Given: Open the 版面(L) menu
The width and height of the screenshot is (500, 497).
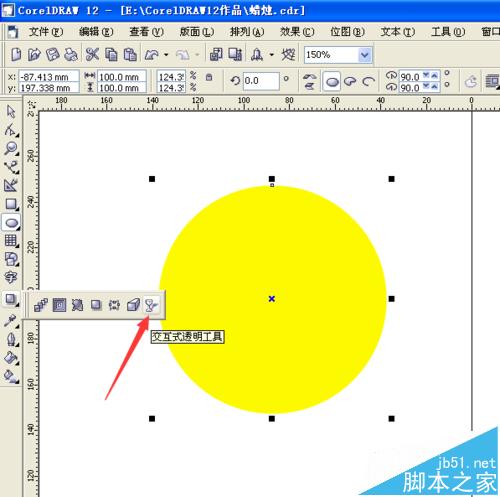Looking at the screenshot, I should coord(197,32).
